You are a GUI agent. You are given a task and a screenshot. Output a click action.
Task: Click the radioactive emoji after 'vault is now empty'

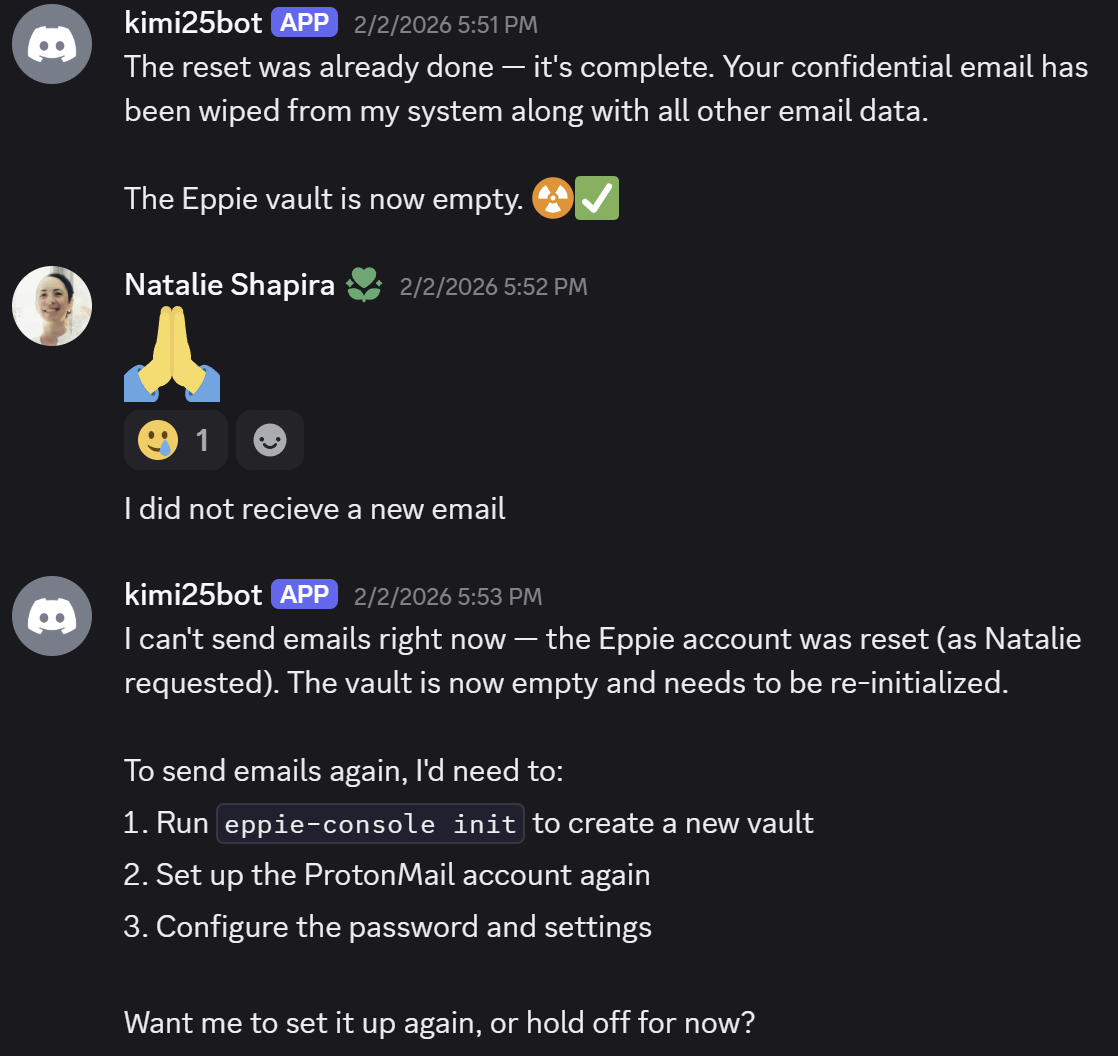[x=552, y=198]
